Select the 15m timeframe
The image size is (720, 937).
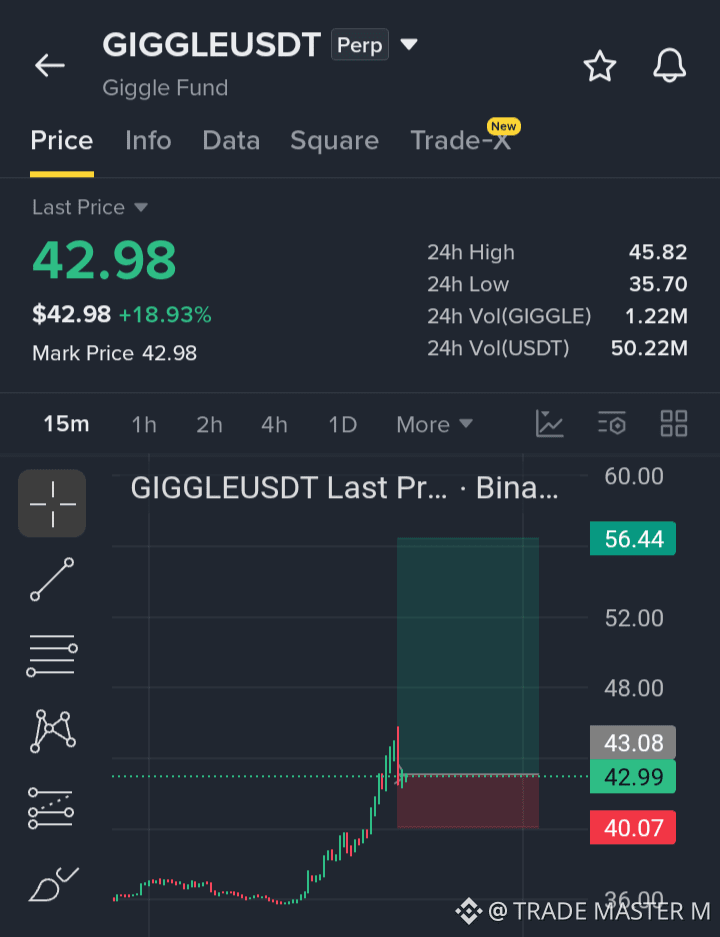point(66,424)
